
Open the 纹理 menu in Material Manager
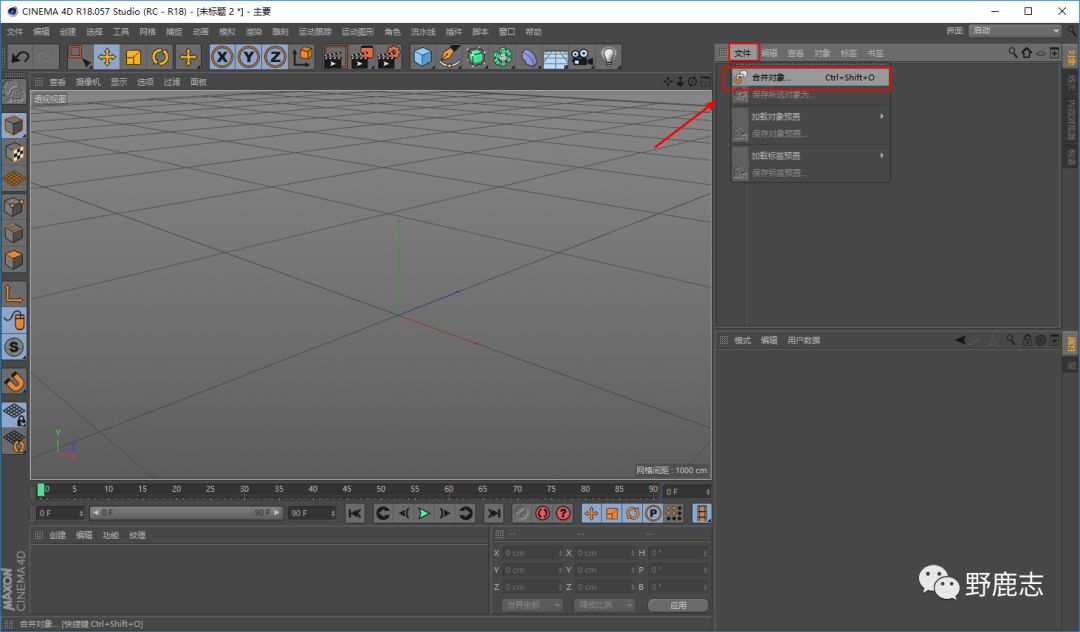click(x=137, y=535)
